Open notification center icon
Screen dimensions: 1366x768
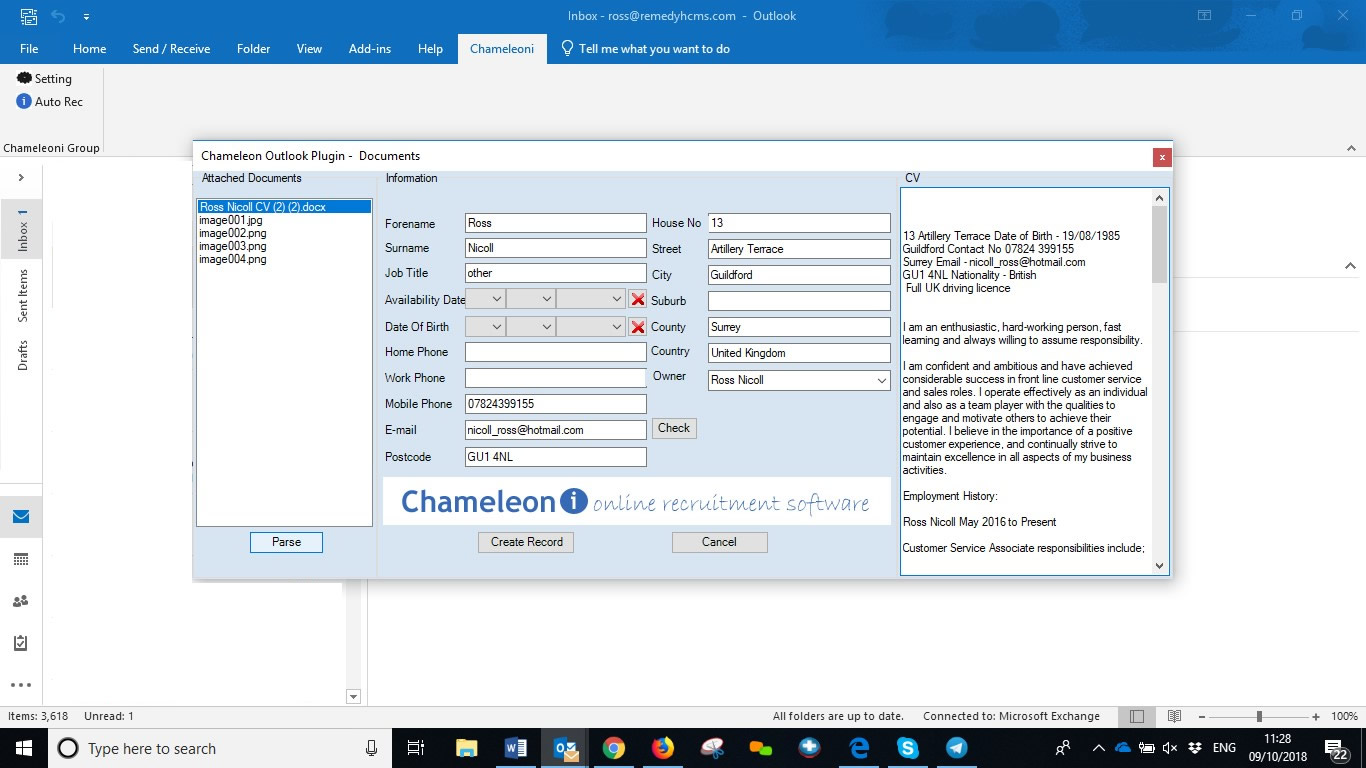coord(1335,748)
